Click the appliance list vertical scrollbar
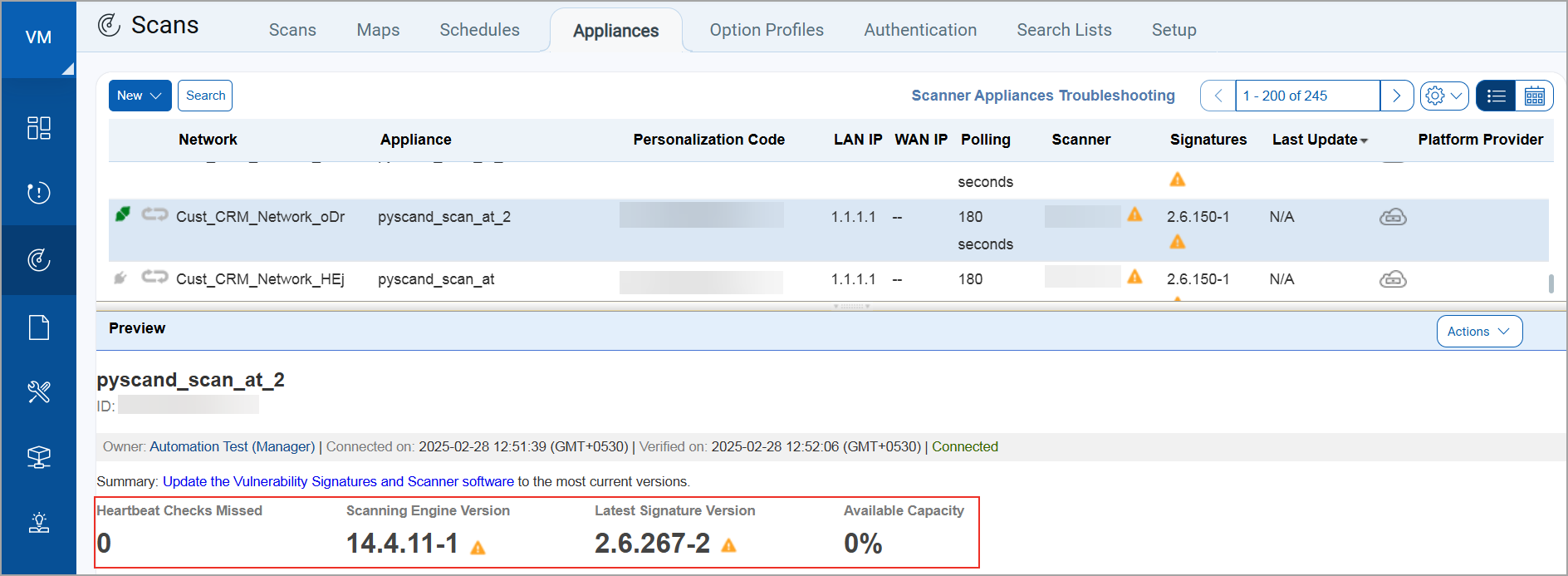1568x576 pixels. coord(1551,283)
